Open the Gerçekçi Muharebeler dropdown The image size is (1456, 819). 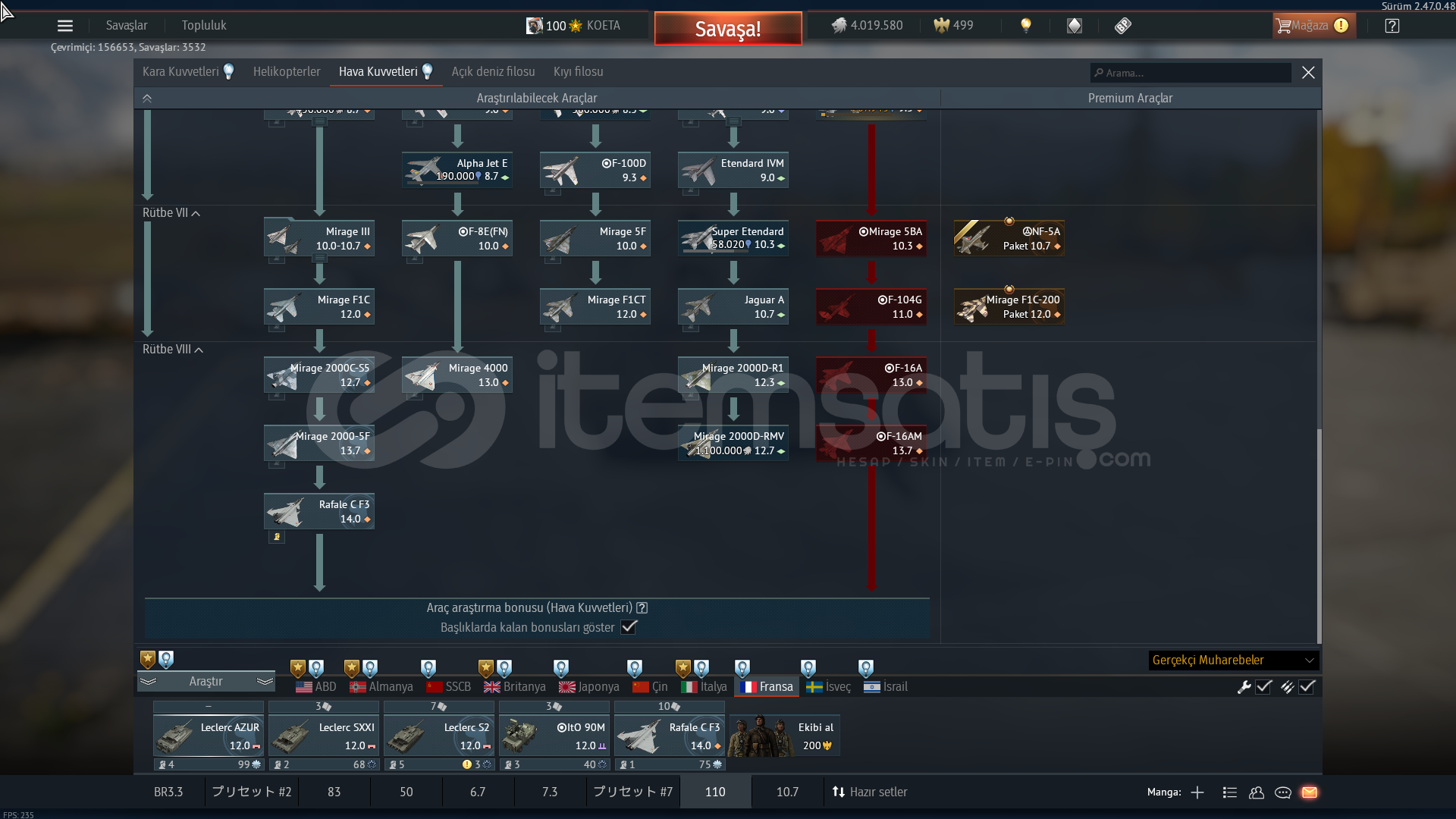pos(1233,661)
